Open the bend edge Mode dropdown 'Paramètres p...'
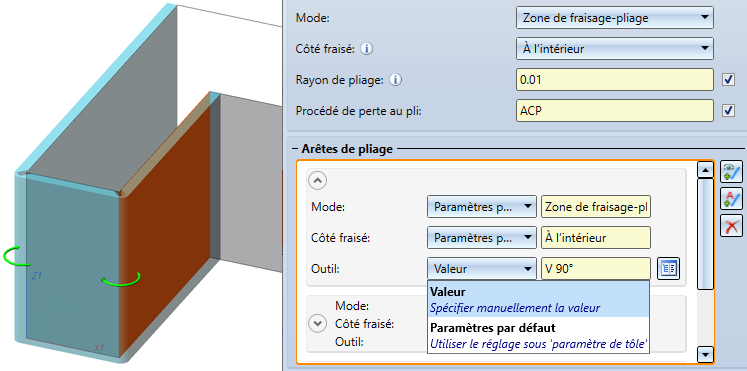This screenshot has height=371, width=747. [482, 207]
